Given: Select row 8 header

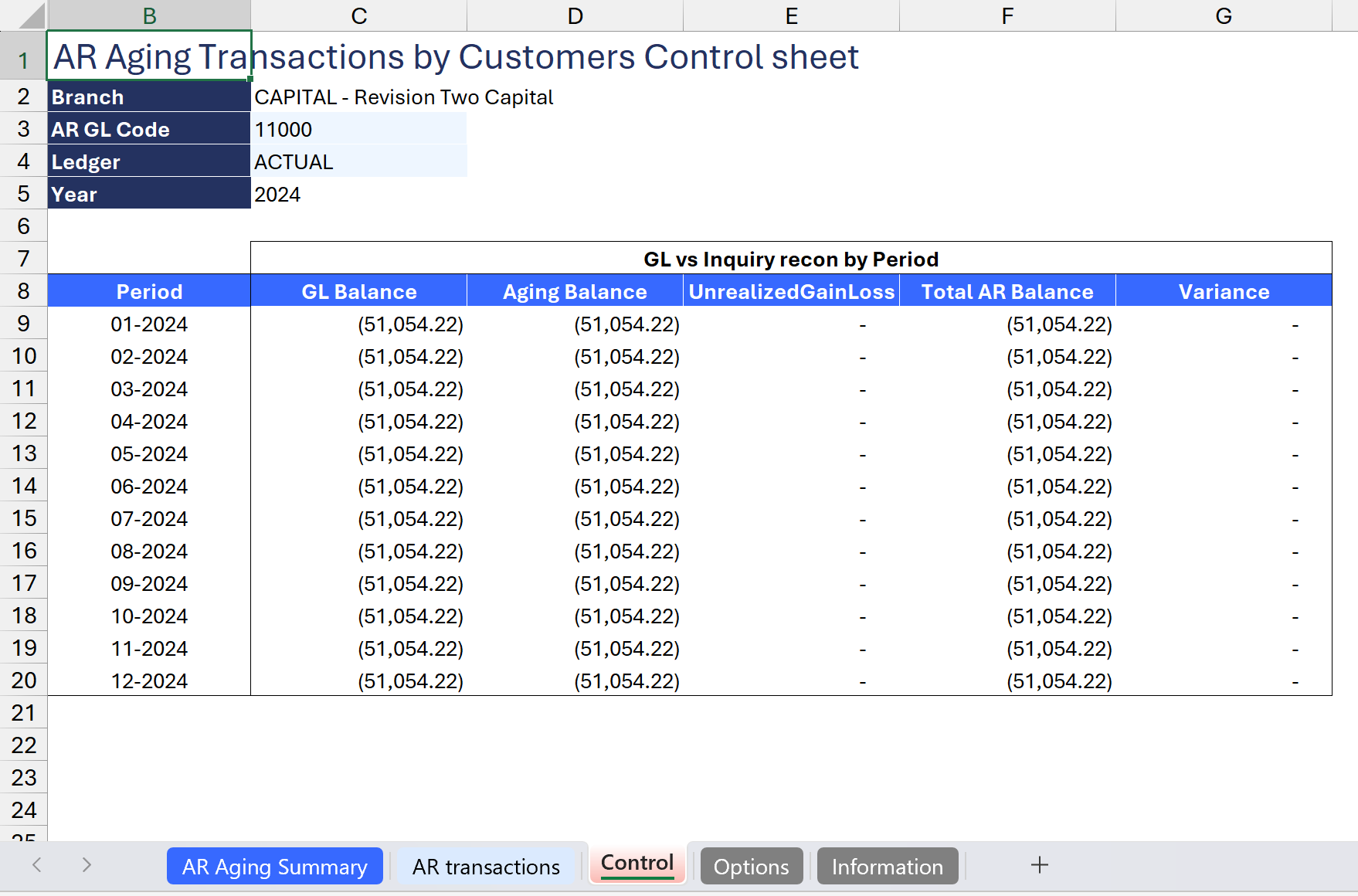Looking at the screenshot, I should point(23,291).
